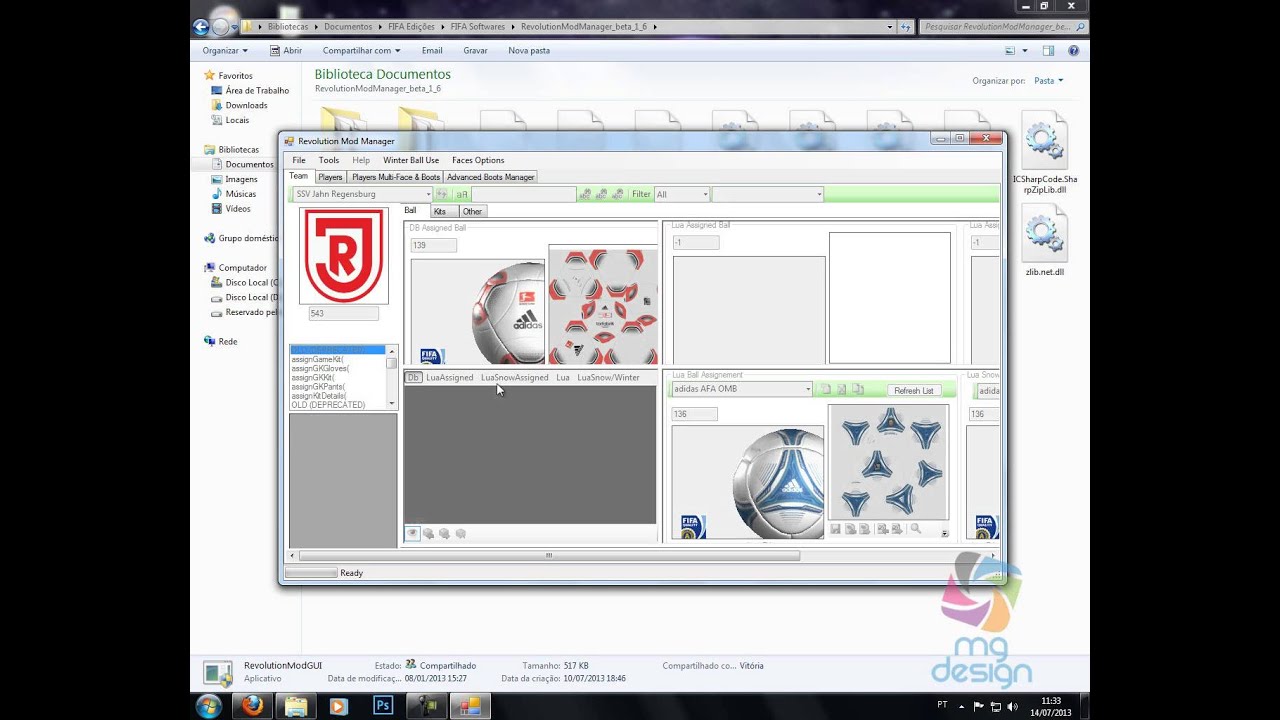Toggle the LuaAssigned view button
The image size is (1280, 720).
pyautogui.click(x=449, y=377)
